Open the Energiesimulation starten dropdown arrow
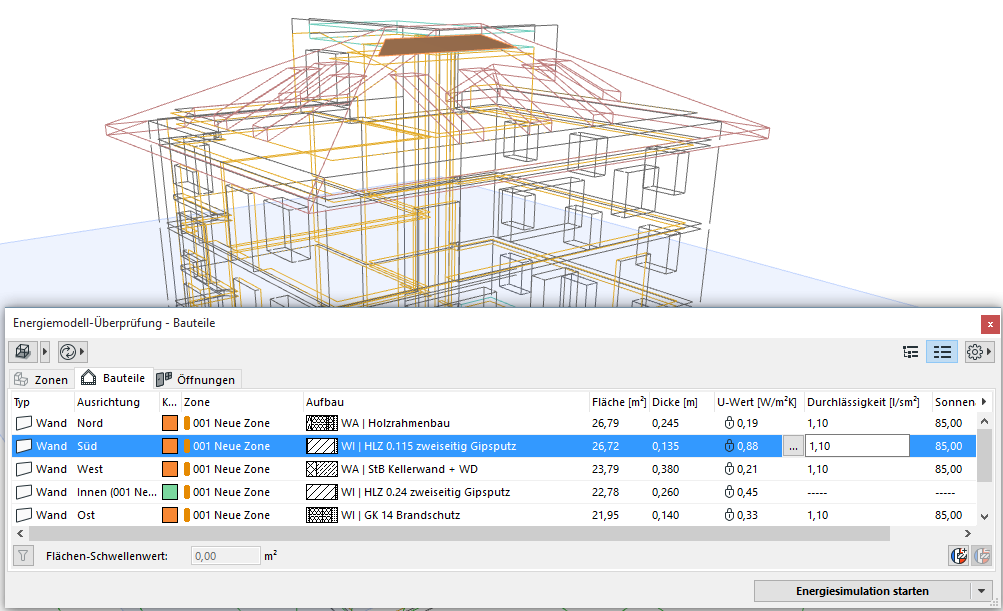This screenshot has width=1003, height=611. [x=981, y=591]
